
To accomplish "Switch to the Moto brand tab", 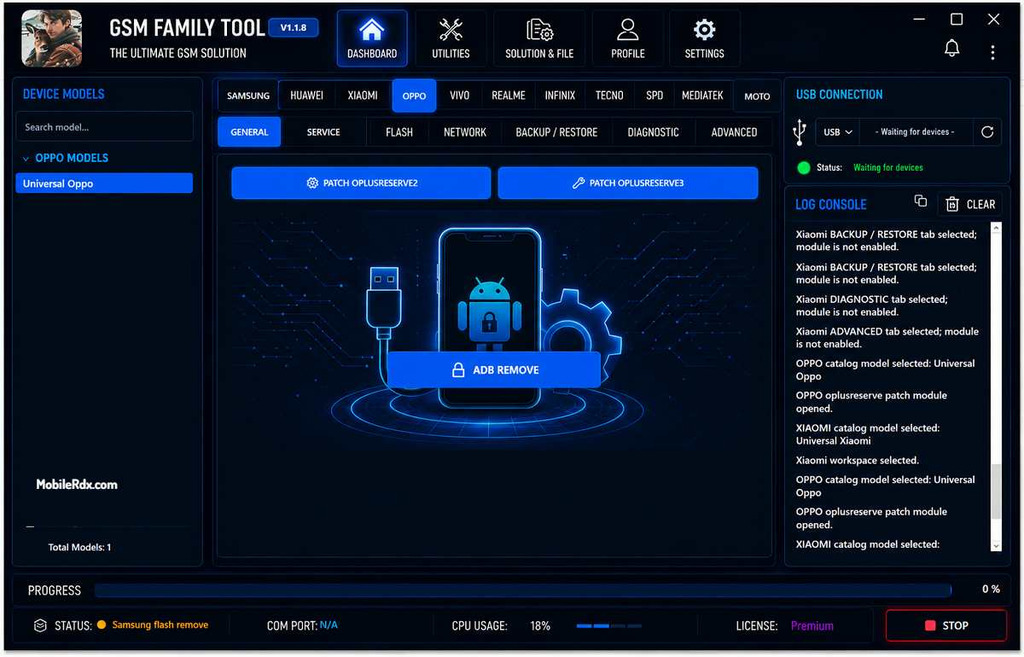I will click(x=757, y=96).
